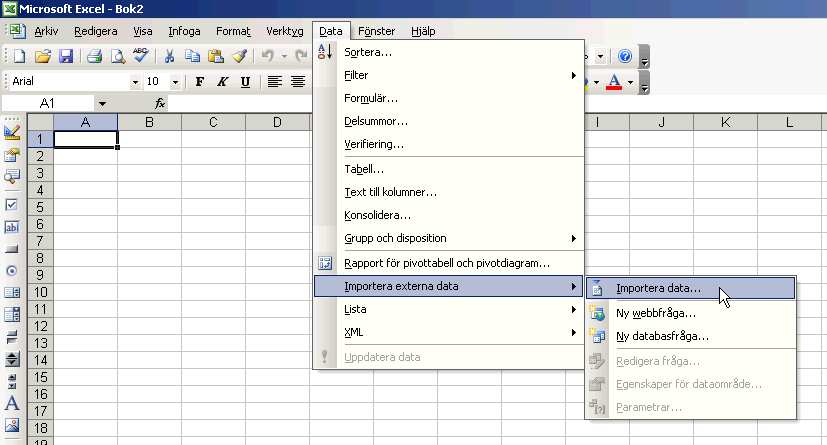Select column B header
827x445 pixels.
coord(149,122)
